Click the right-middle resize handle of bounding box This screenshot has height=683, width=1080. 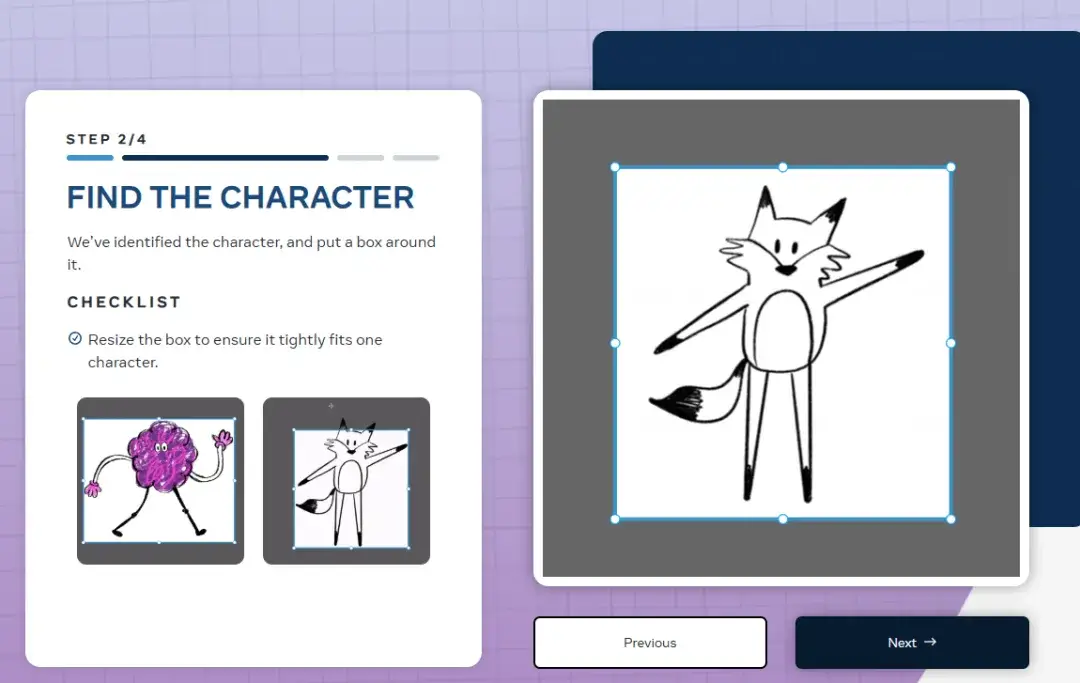point(951,343)
